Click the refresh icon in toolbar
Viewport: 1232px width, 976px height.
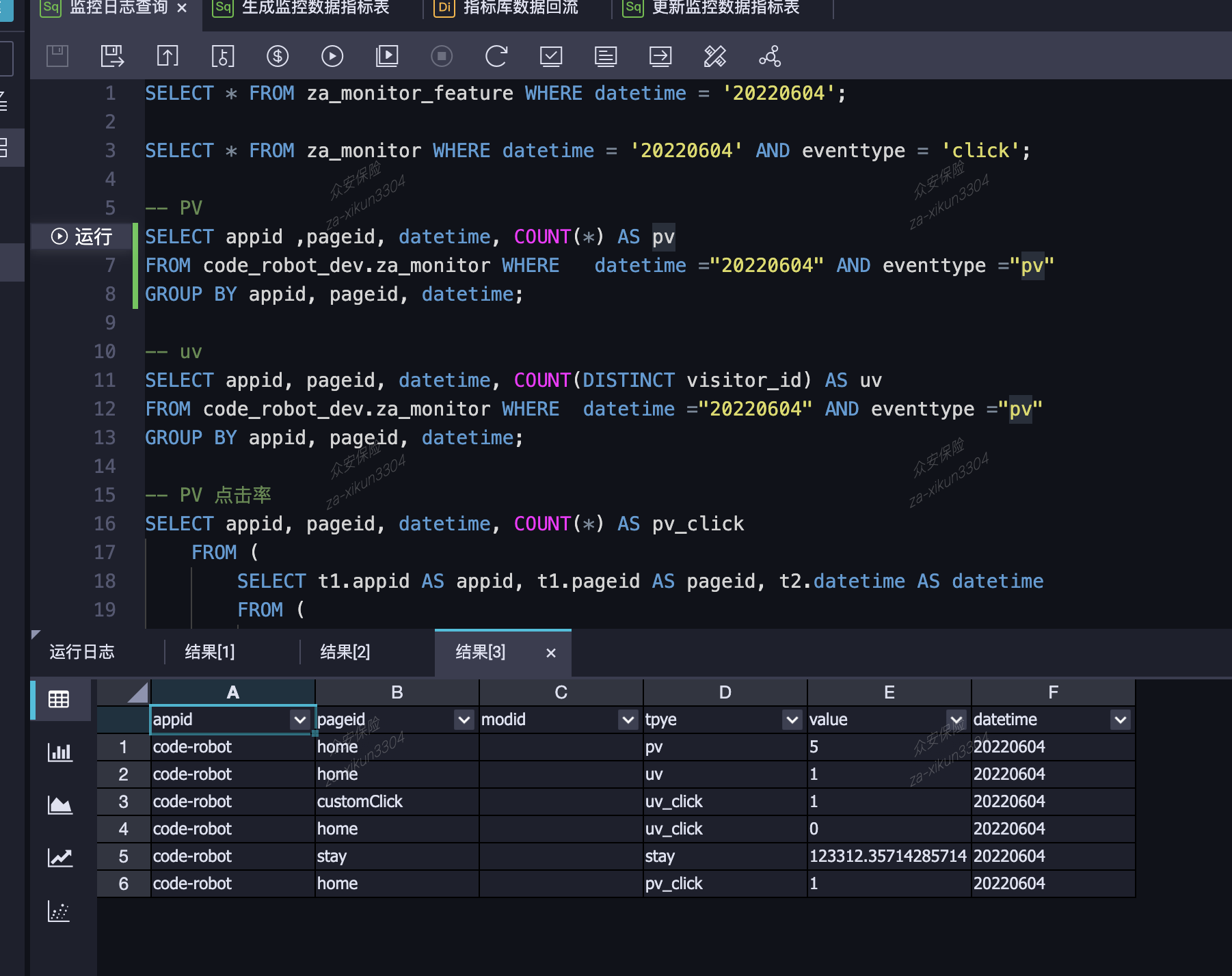[496, 56]
